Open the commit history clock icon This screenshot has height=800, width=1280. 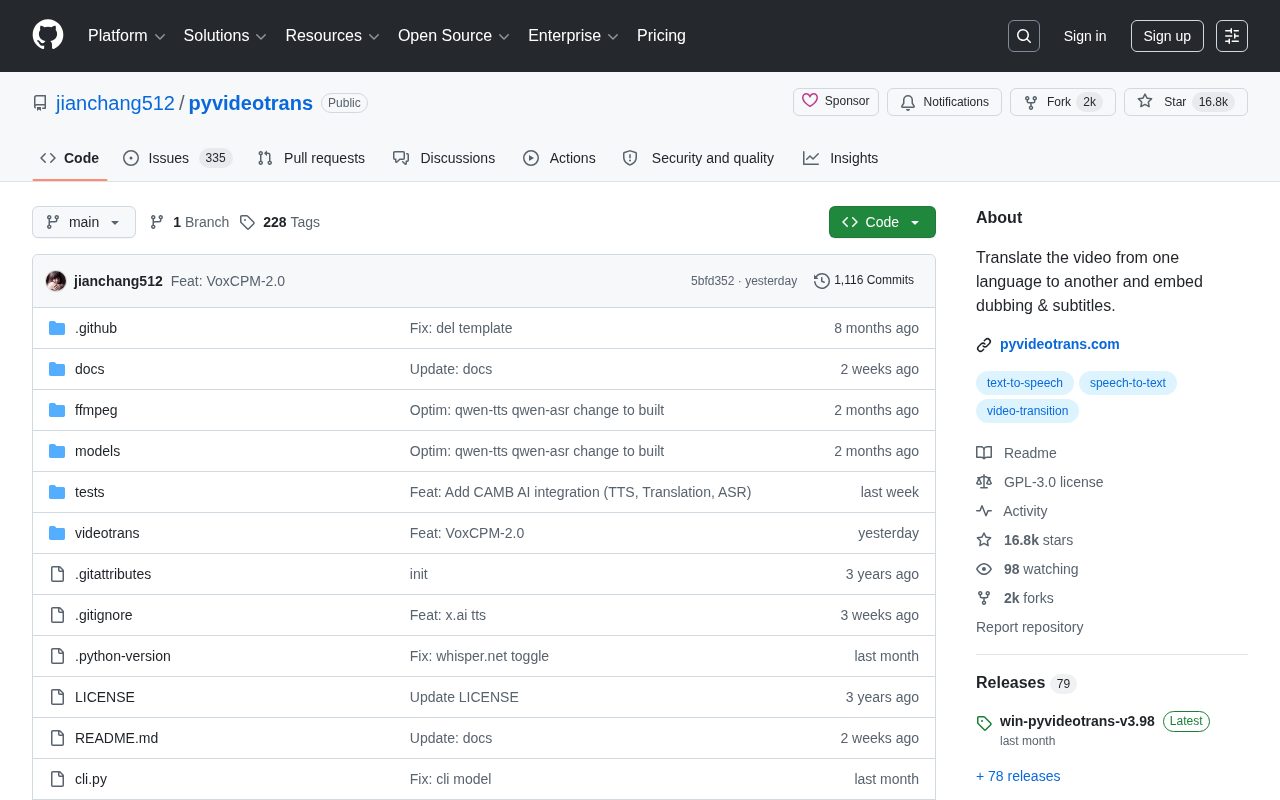822,281
